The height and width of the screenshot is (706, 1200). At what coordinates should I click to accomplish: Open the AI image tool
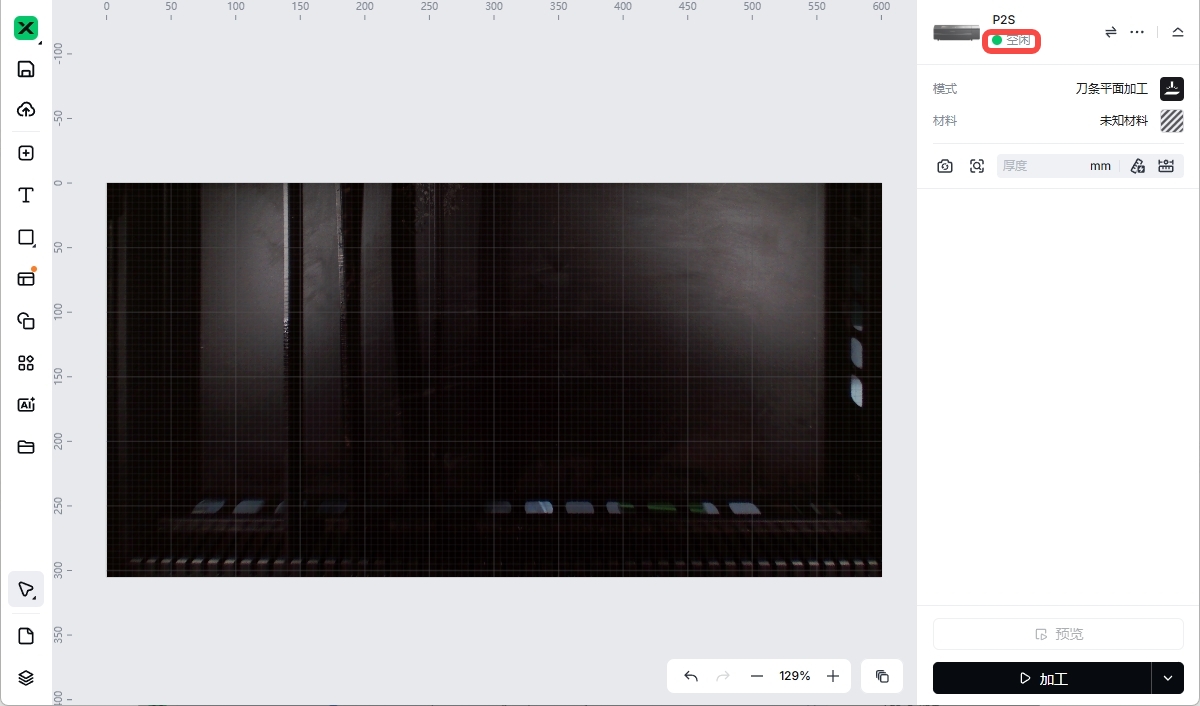tap(26, 405)
